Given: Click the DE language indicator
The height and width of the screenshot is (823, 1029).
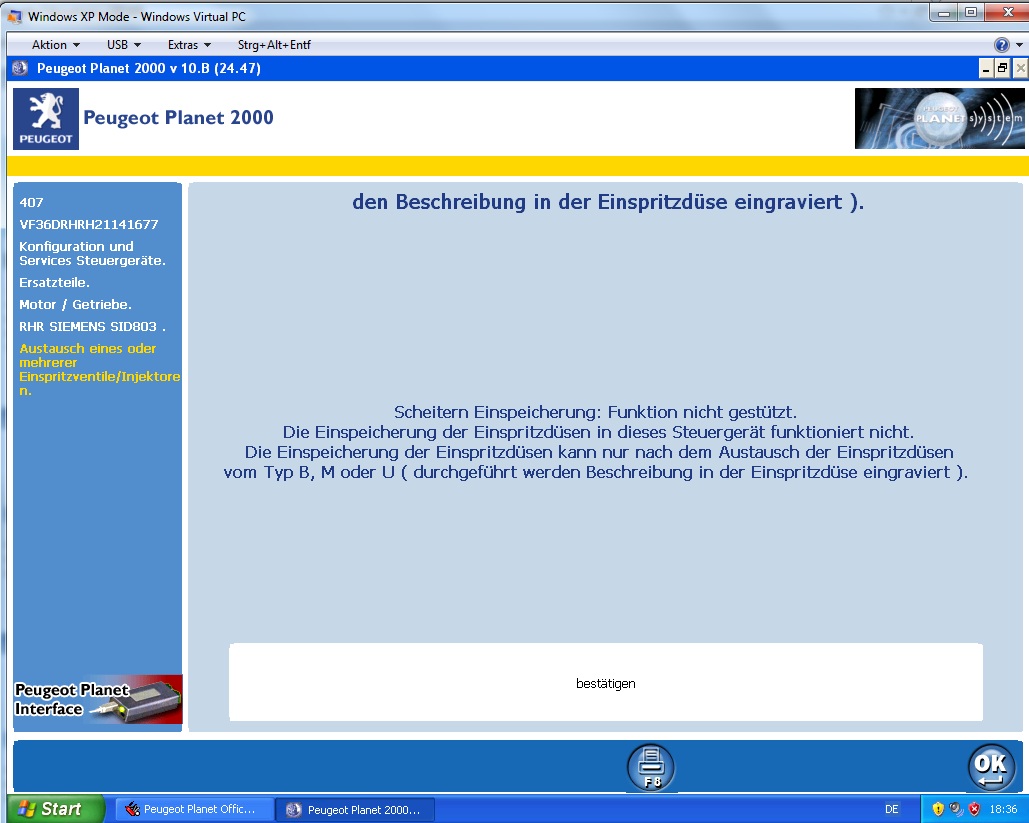Looking at the screenshot, I should [891, 809].
